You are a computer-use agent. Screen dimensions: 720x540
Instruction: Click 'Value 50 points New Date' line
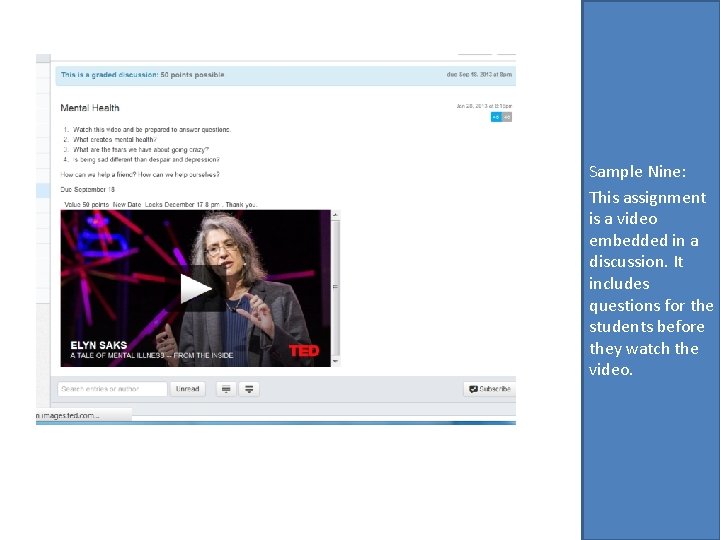(x=160, y=204)
